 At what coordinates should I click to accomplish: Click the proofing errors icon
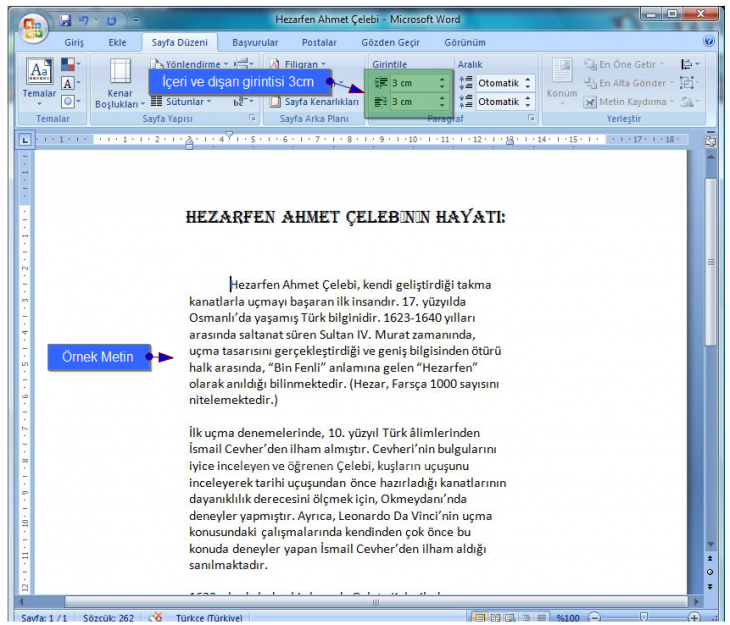(x=155, y=618)
